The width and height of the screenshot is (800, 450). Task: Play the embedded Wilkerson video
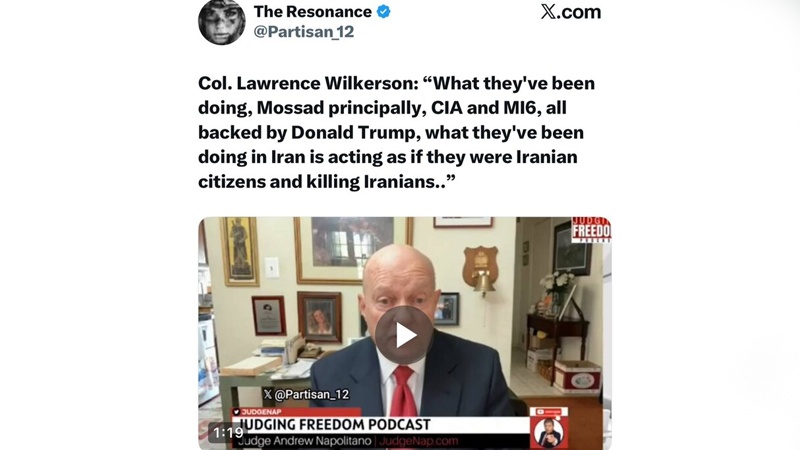click(x=405, y=335)
